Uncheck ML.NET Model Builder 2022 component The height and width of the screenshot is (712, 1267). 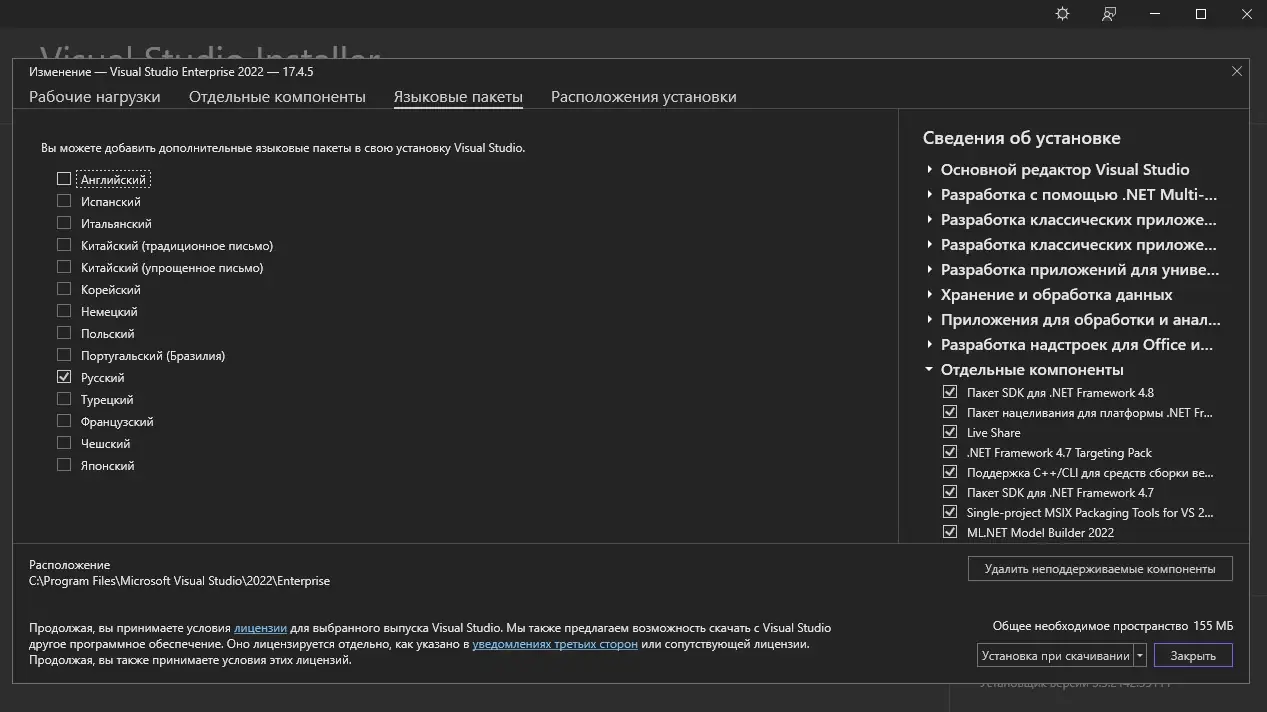[x=950, y=533]
